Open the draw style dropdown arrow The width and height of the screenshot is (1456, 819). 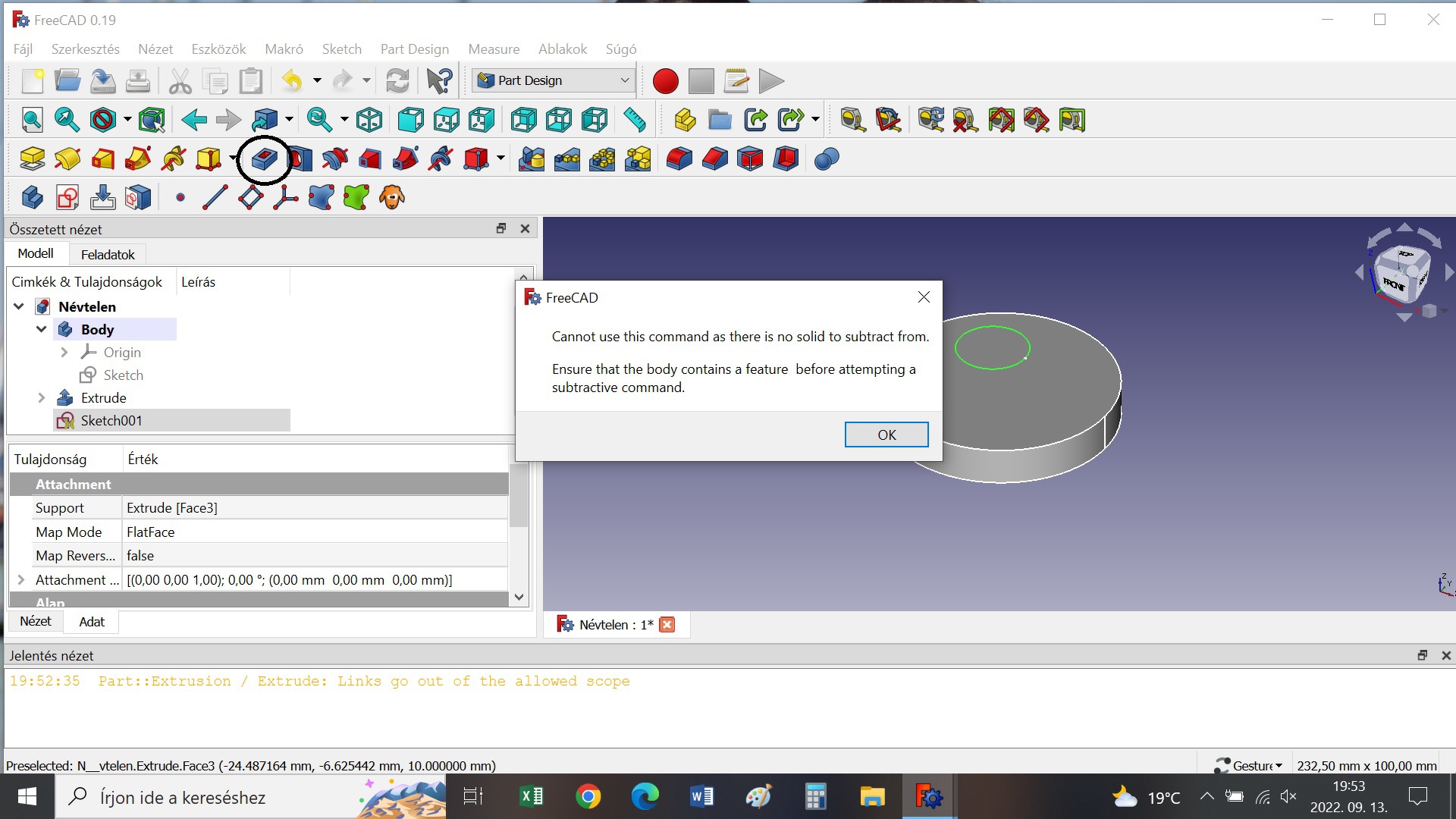click(x=127, y=119)
